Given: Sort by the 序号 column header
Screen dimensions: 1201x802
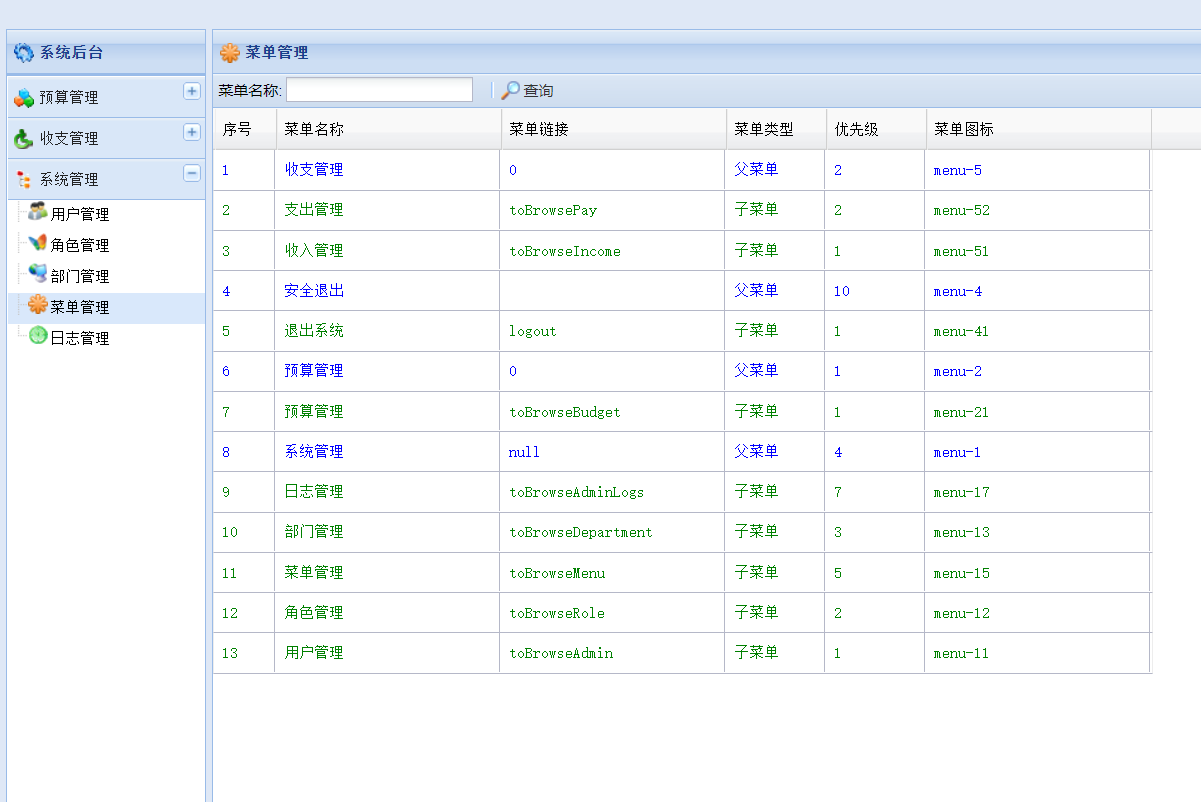Looking at the screenshot, I should pyautogui.click(x=245, y=129).
